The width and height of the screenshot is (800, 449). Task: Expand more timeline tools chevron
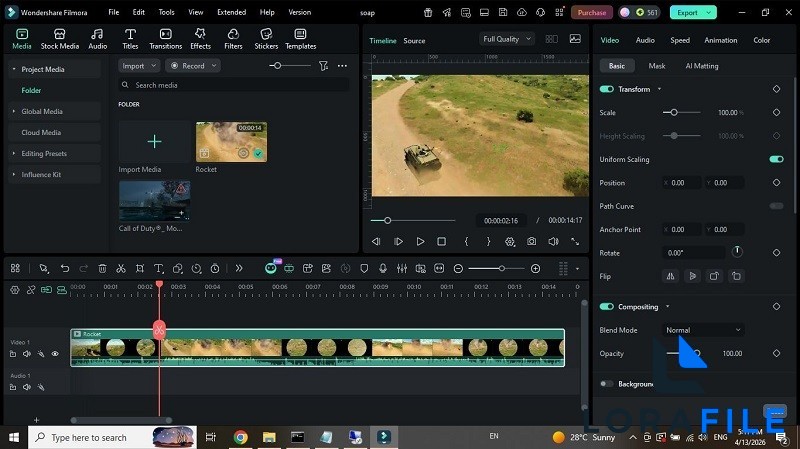point(239,268)
